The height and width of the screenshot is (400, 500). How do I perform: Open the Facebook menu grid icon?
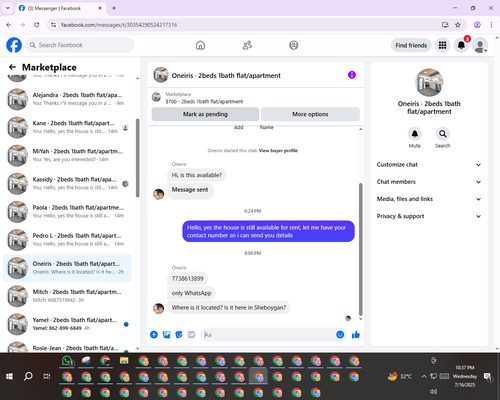point(442,45)
